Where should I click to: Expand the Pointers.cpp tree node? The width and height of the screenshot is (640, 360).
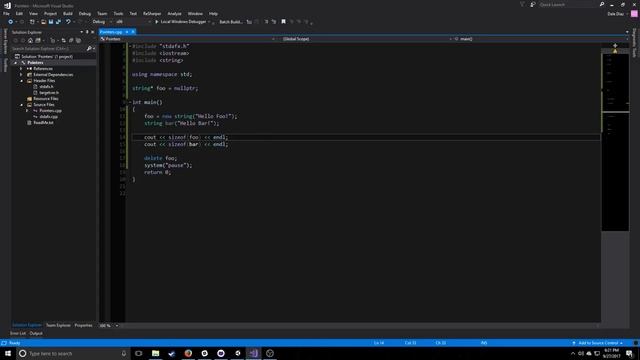click(27, 111)
